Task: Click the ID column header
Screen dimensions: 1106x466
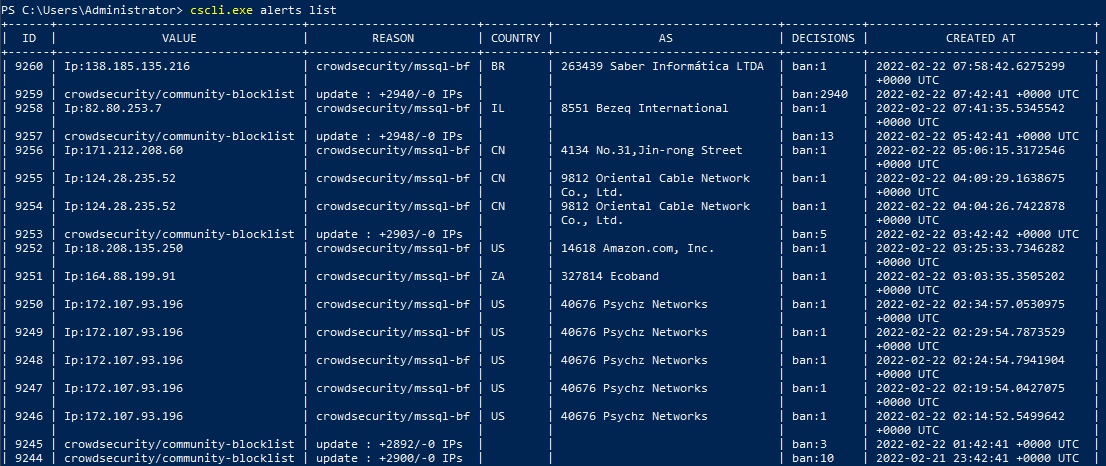Action: (30, 38)
